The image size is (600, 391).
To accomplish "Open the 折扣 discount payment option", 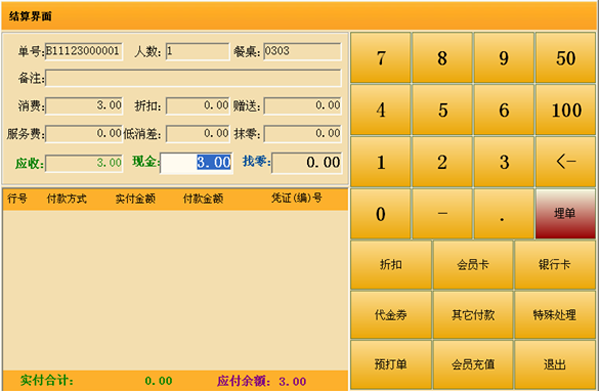I will [x=391, y=265].
